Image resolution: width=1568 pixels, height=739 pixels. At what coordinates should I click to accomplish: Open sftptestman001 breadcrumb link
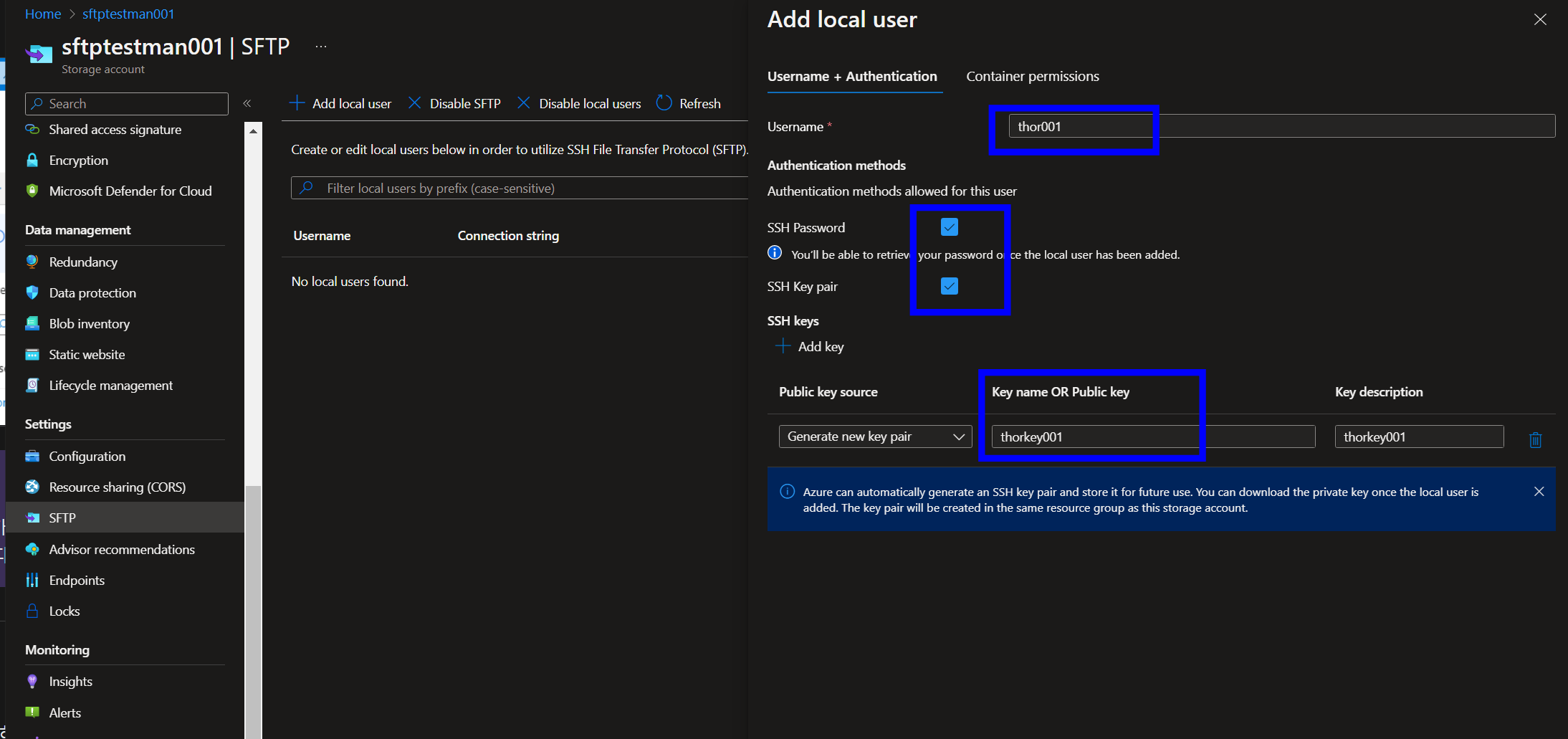128,14
